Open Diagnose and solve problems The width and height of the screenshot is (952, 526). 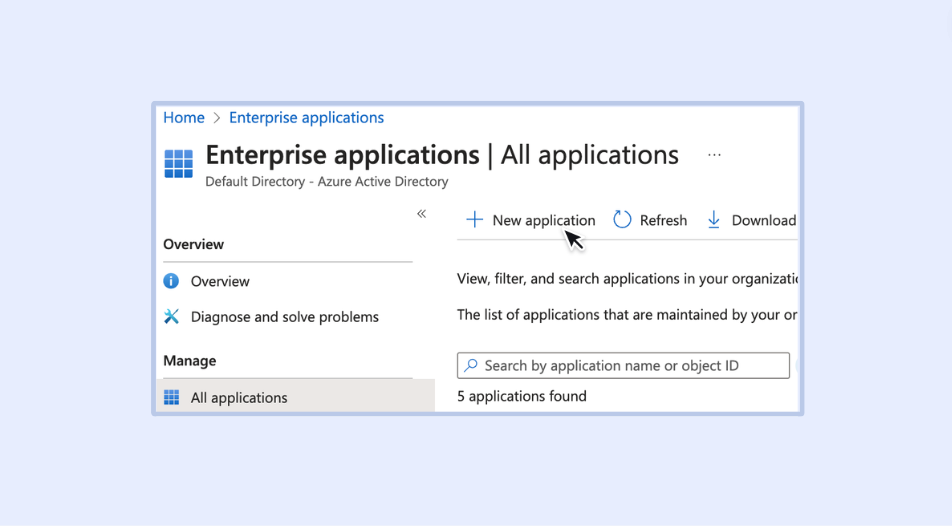coord(284,317)
